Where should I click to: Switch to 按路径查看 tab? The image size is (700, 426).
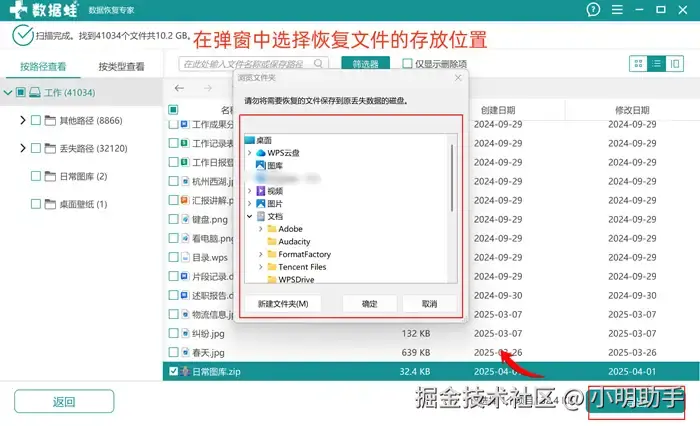click(x=43, y=67)
